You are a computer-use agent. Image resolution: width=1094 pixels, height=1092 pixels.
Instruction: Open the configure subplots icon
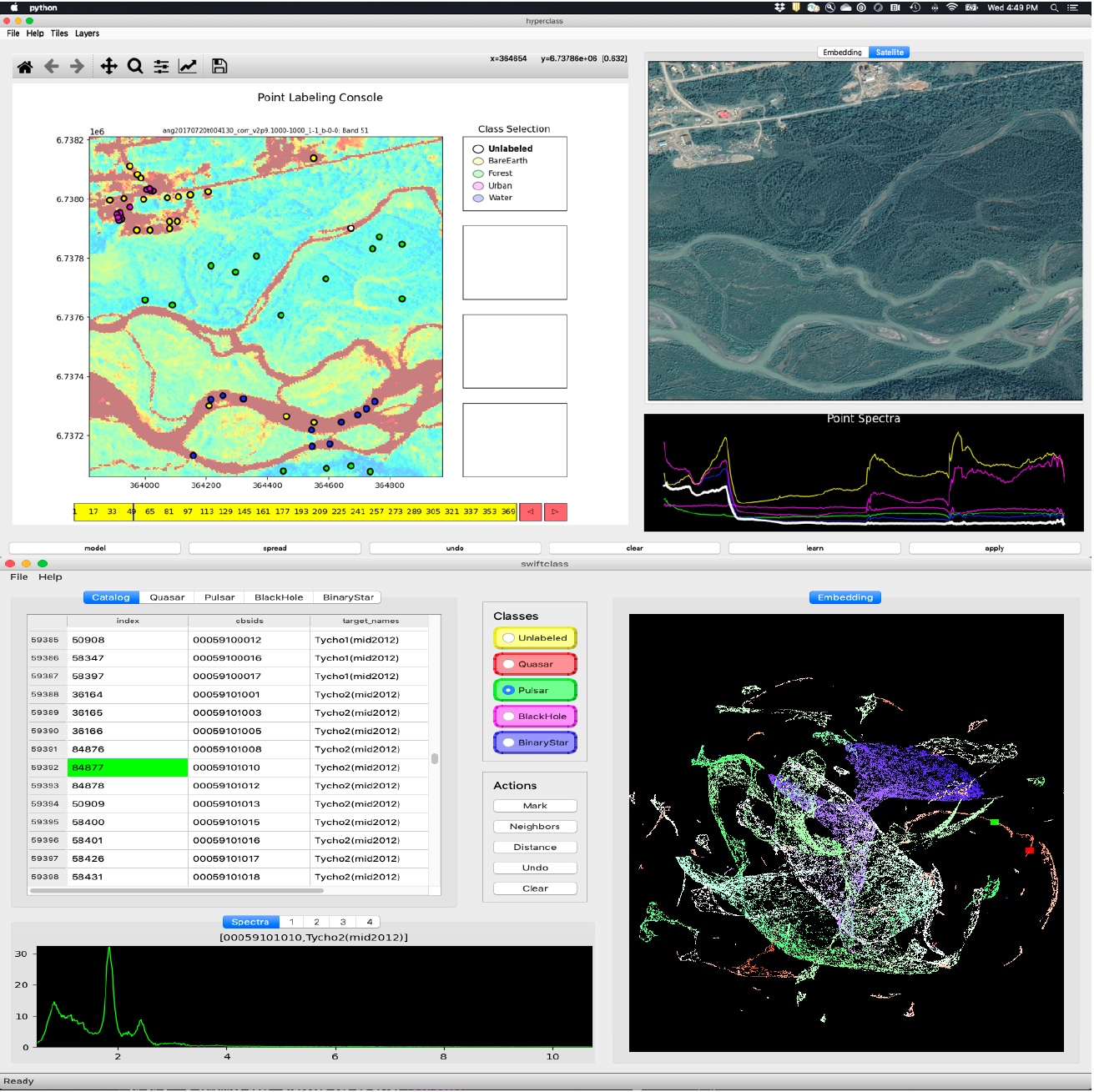161,67
